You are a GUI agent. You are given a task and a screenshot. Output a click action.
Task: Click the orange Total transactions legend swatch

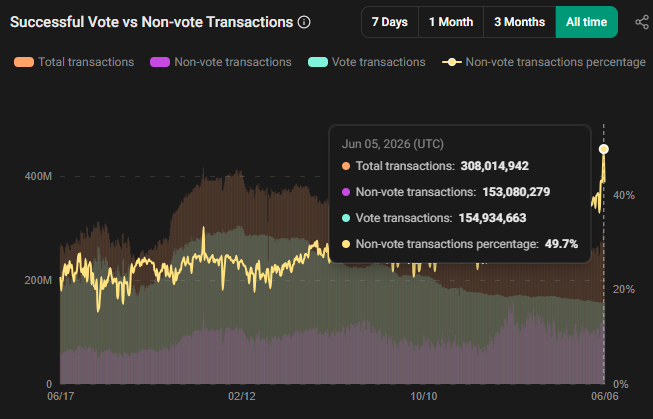coord(24,62)
